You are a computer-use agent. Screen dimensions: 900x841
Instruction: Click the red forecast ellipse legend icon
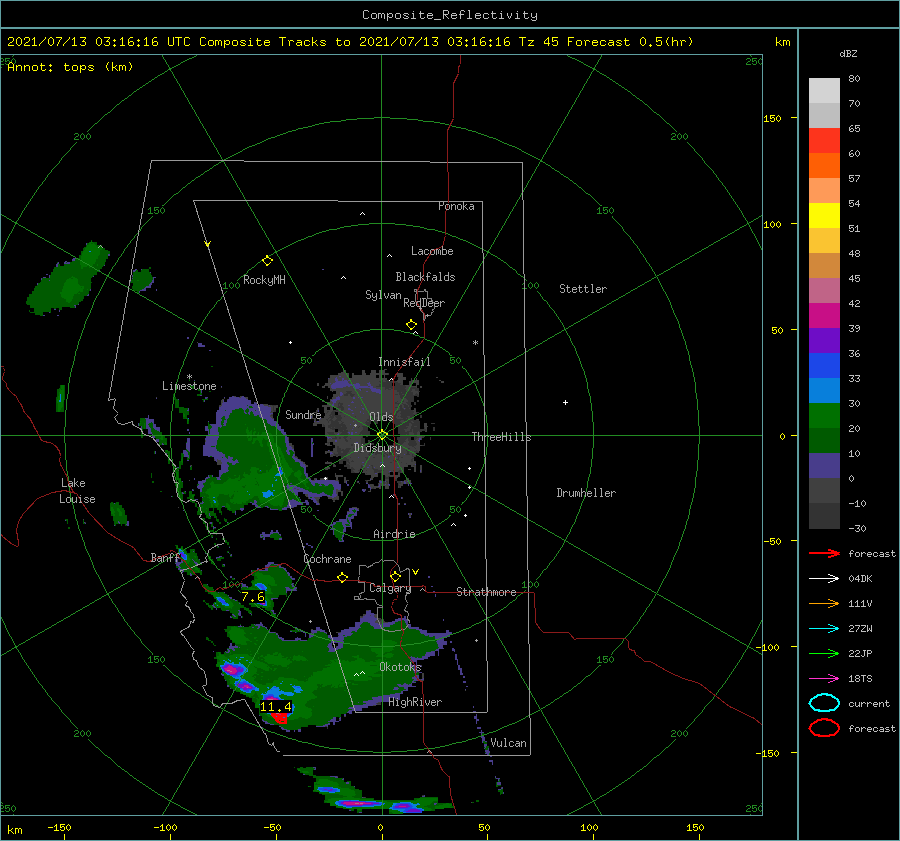[824, 728]
